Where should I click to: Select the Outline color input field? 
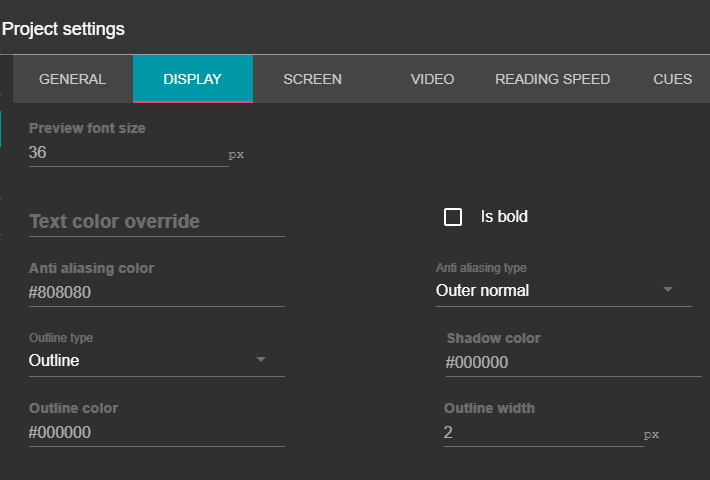(x=156, y=433)
